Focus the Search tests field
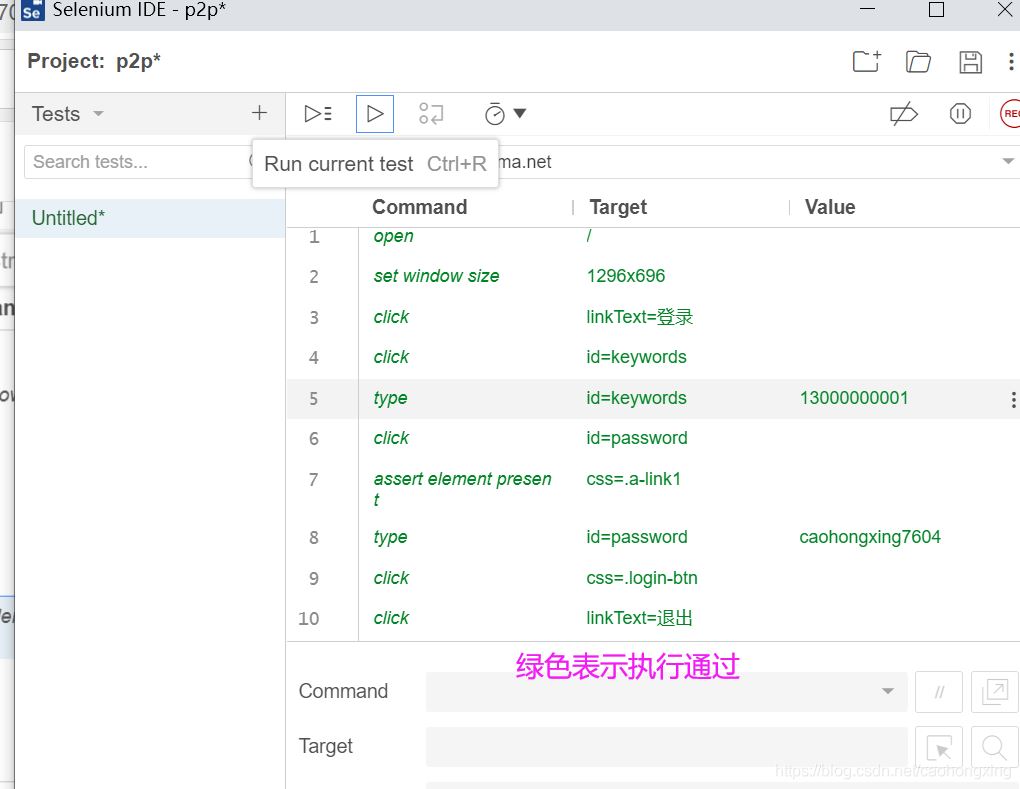Image resolution: width=1020 pixels, height=789 pixels. click(x=139, y=161)
